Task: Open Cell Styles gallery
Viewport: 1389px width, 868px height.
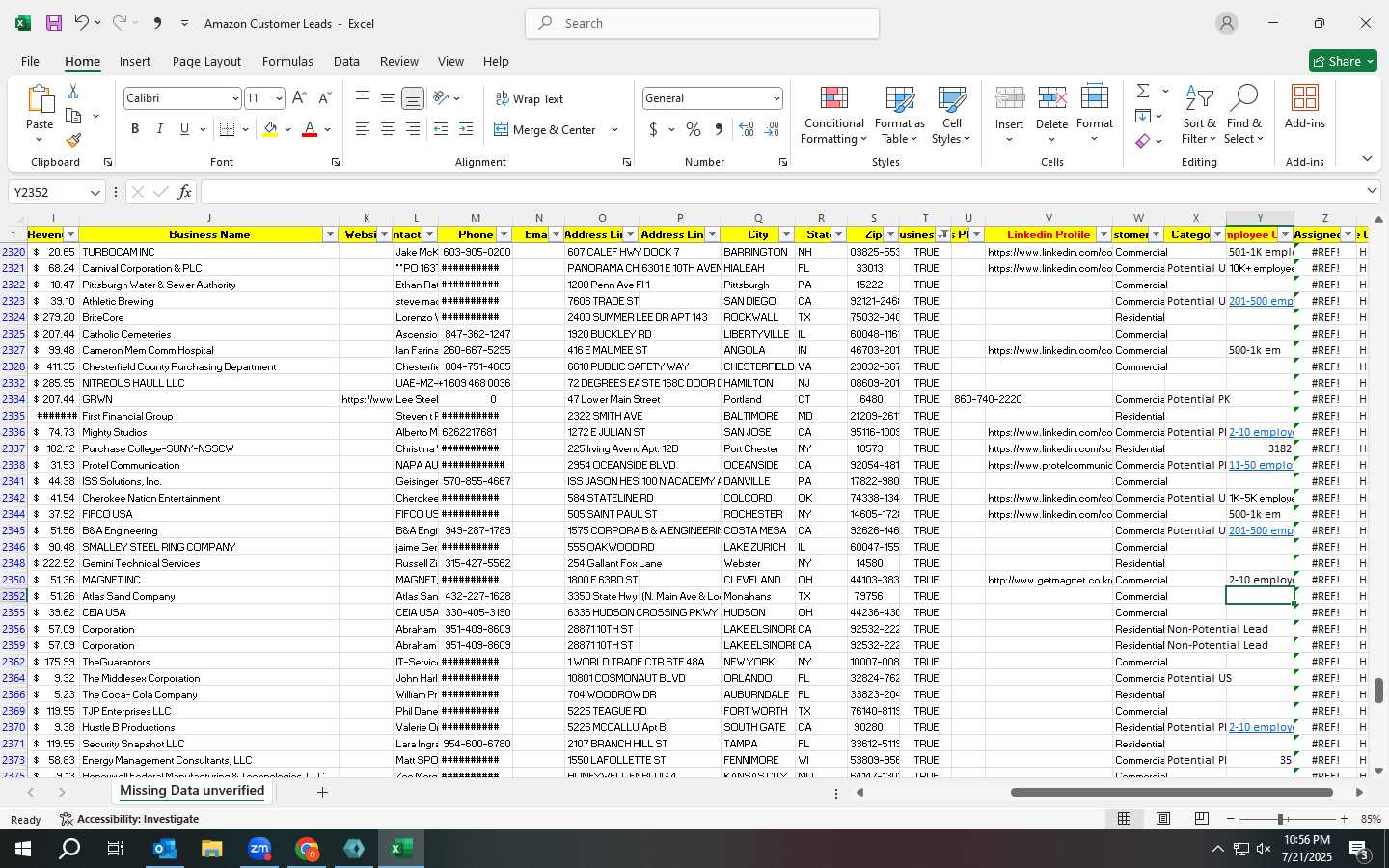Action: (x=952, y=116)
